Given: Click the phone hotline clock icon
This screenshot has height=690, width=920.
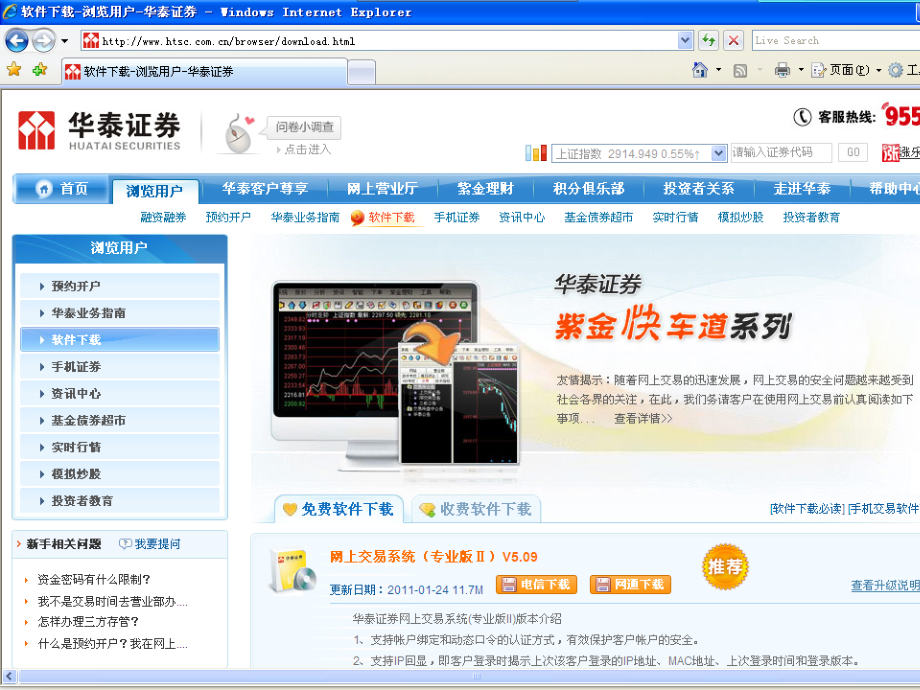Looking at the screenshot, I should (x=802, y=117).
